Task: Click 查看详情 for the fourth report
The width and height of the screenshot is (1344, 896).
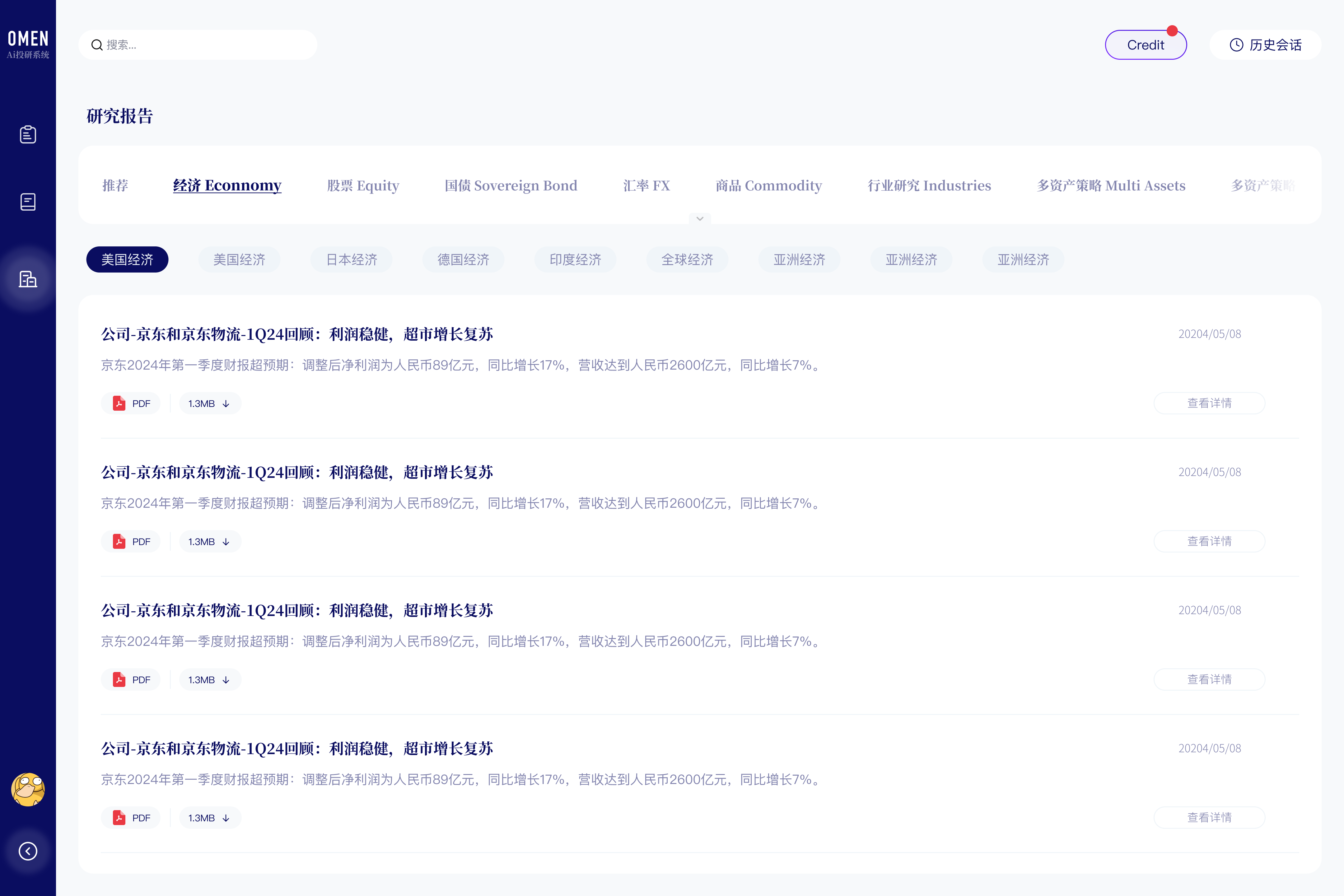Action: click(1209, 818)
